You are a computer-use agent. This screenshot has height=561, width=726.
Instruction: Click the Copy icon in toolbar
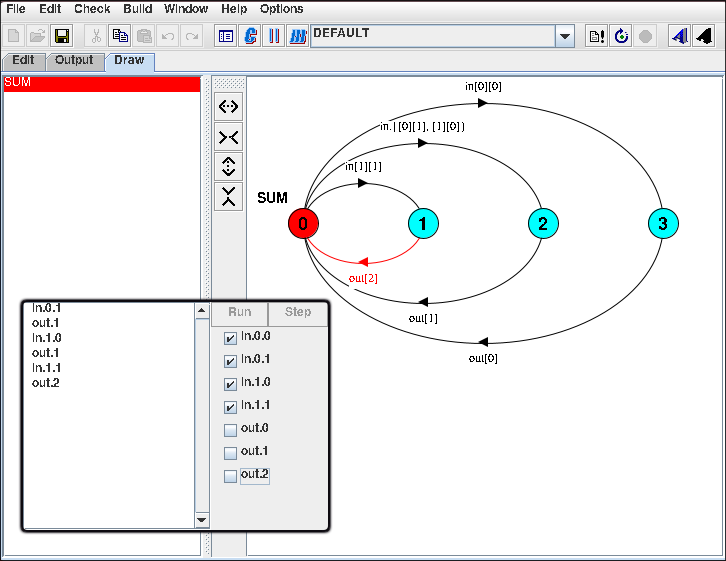click(x=120, y=36)
